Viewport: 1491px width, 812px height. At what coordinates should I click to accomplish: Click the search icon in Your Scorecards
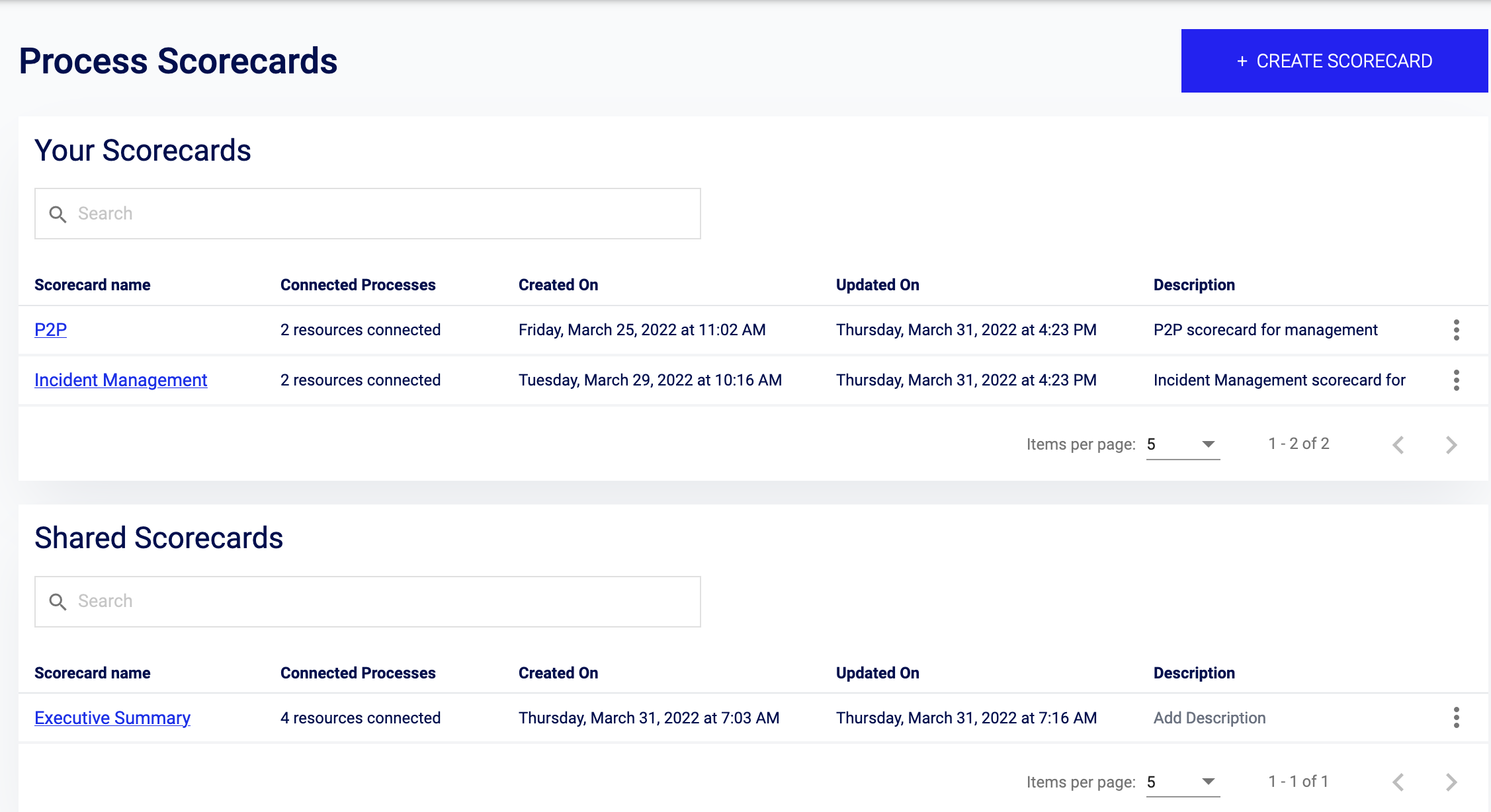[59, 213]
